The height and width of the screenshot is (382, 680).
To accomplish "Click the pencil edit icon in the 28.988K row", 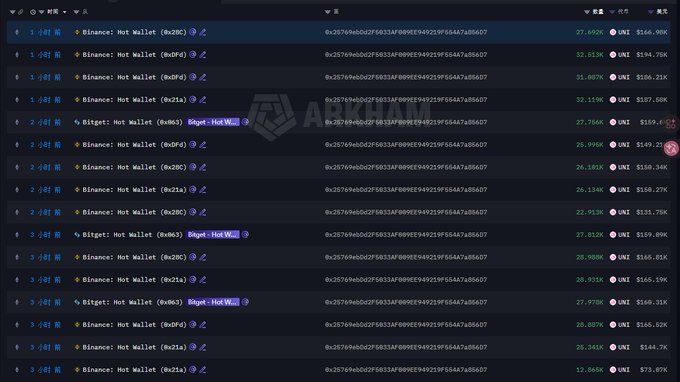I will coord(203,258).
